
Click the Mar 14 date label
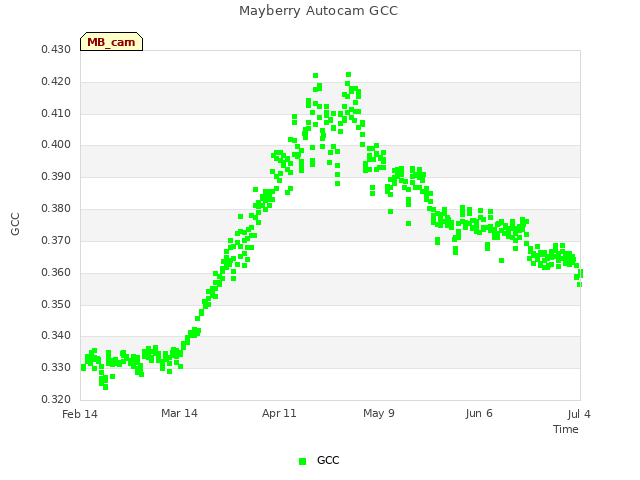(x=179, y=413)
